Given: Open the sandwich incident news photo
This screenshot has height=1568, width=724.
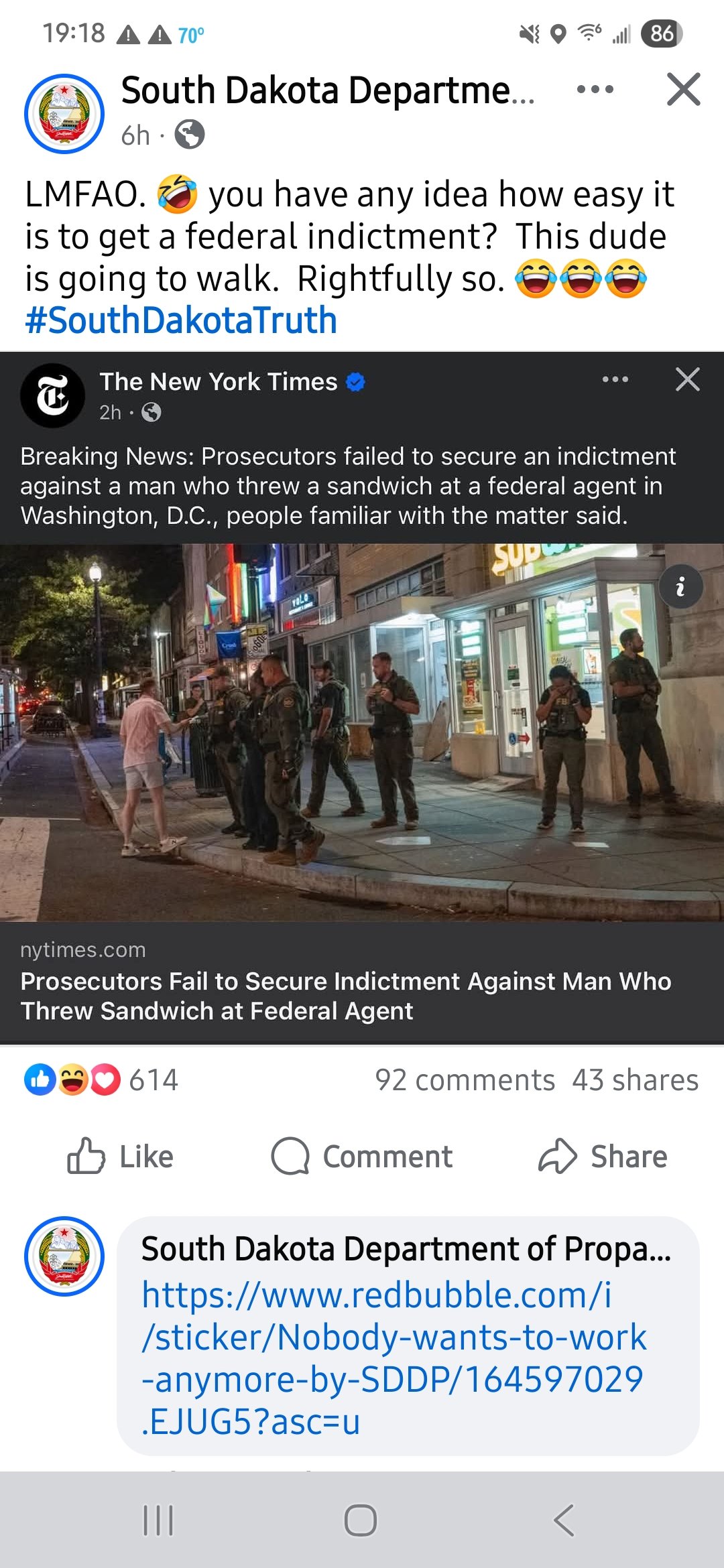Looking at the screenshot, I should point(362,732).
